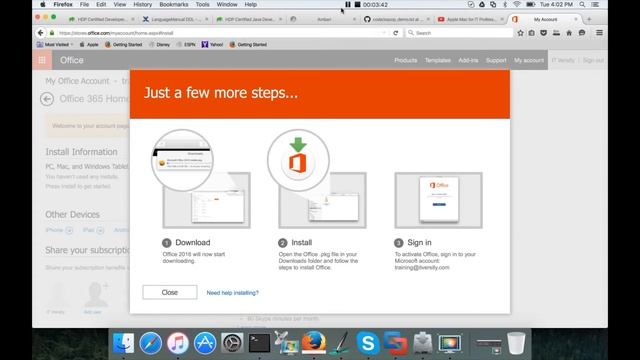Viewport: 640px width, 360px height.
Task: Open the bookmarks list clipboard icon
Action: click(531, 33)
